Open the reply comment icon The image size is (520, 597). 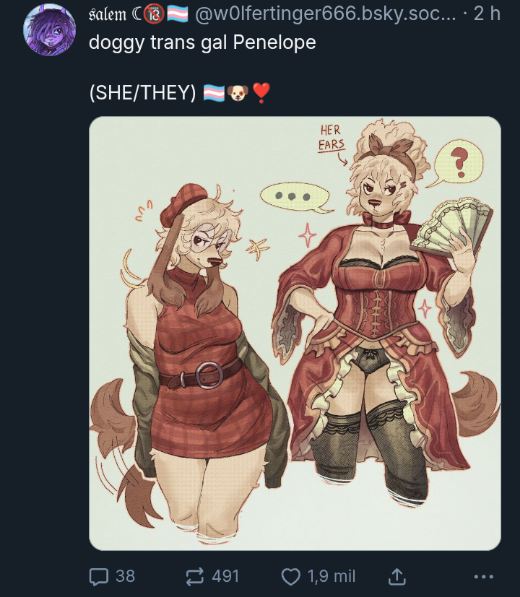click(x=99, y=576)
